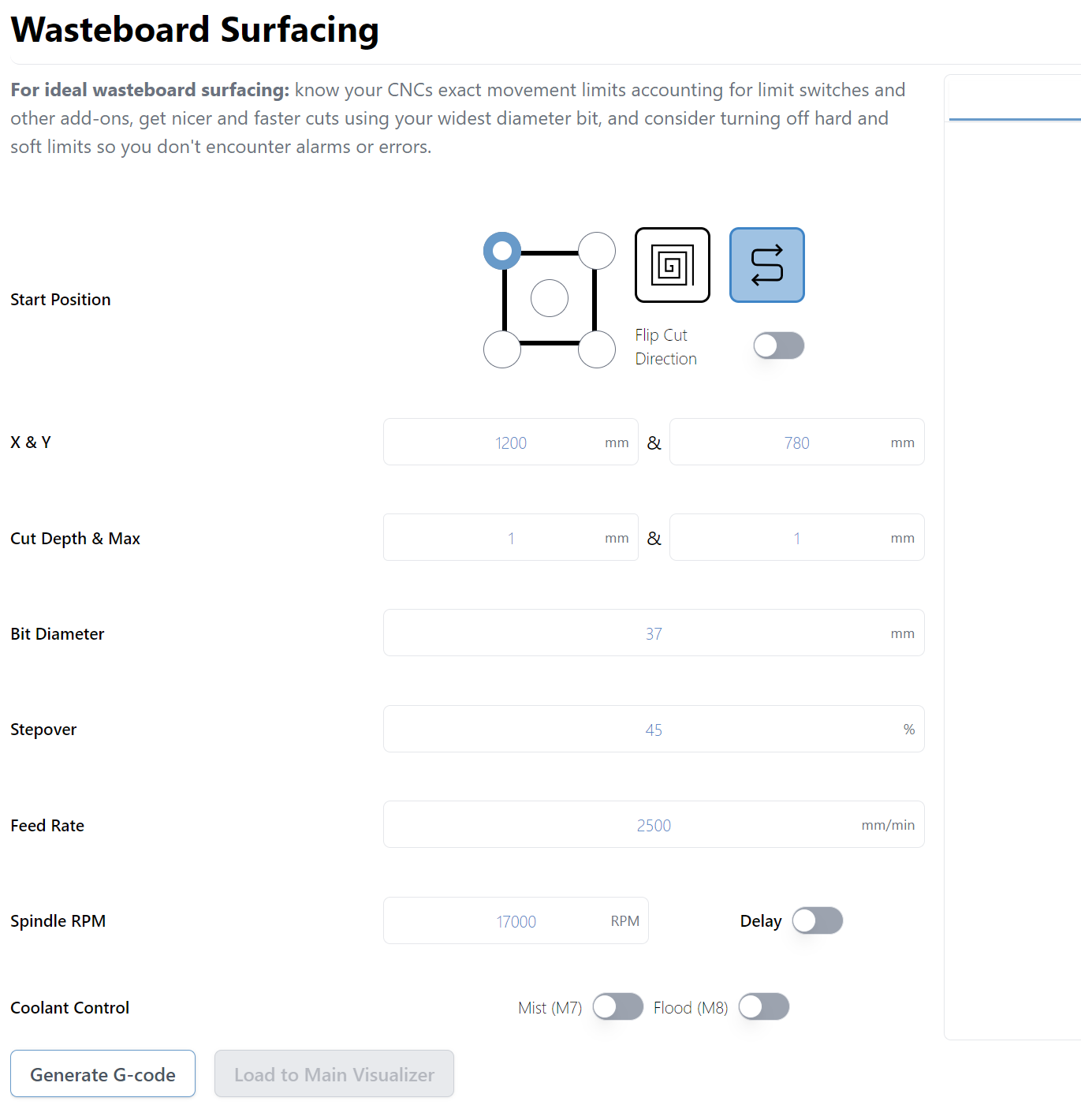
Task: Edit the X dimension field (1200)
Action: [510, 442]
